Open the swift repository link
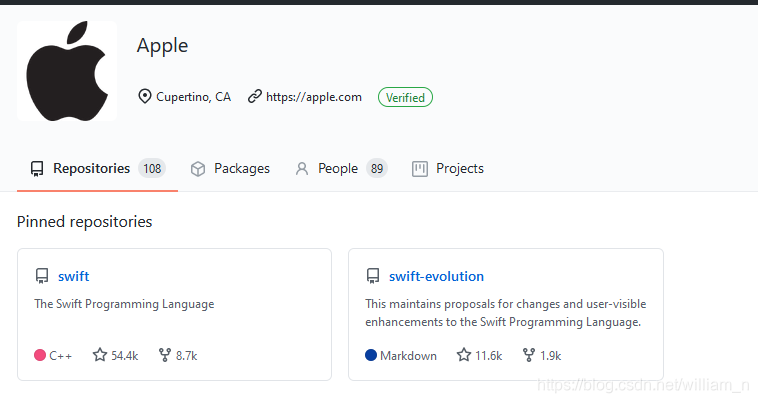The height and width of the screenshot is (403, 758). (x=73, y=276)
